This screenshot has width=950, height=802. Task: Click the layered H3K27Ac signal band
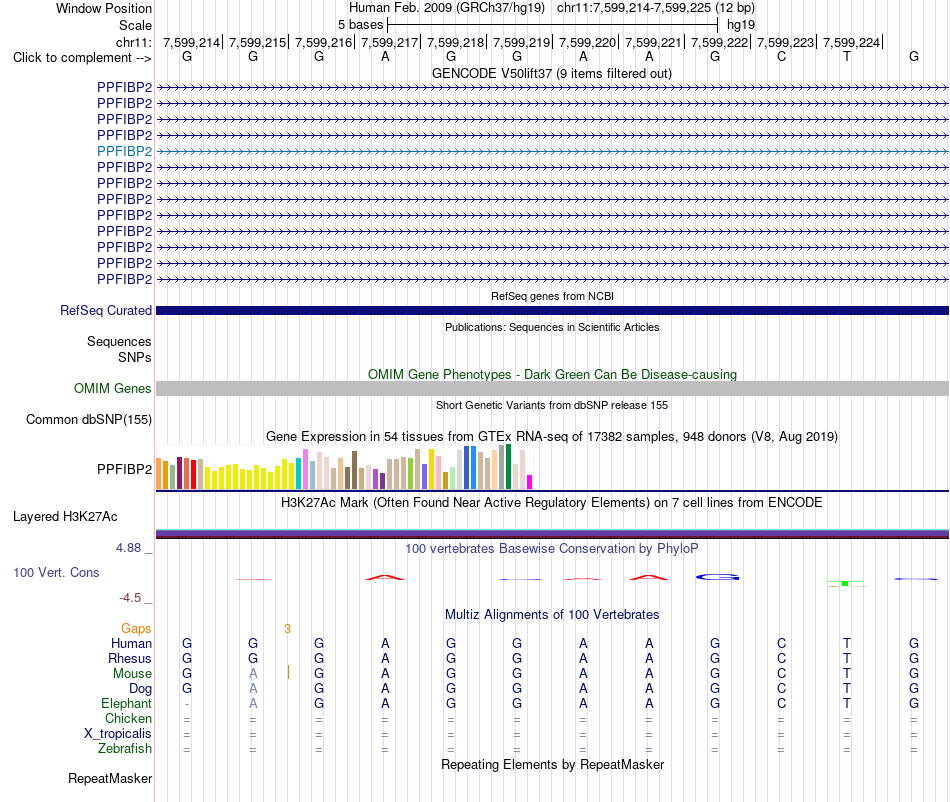click(552, 534)
